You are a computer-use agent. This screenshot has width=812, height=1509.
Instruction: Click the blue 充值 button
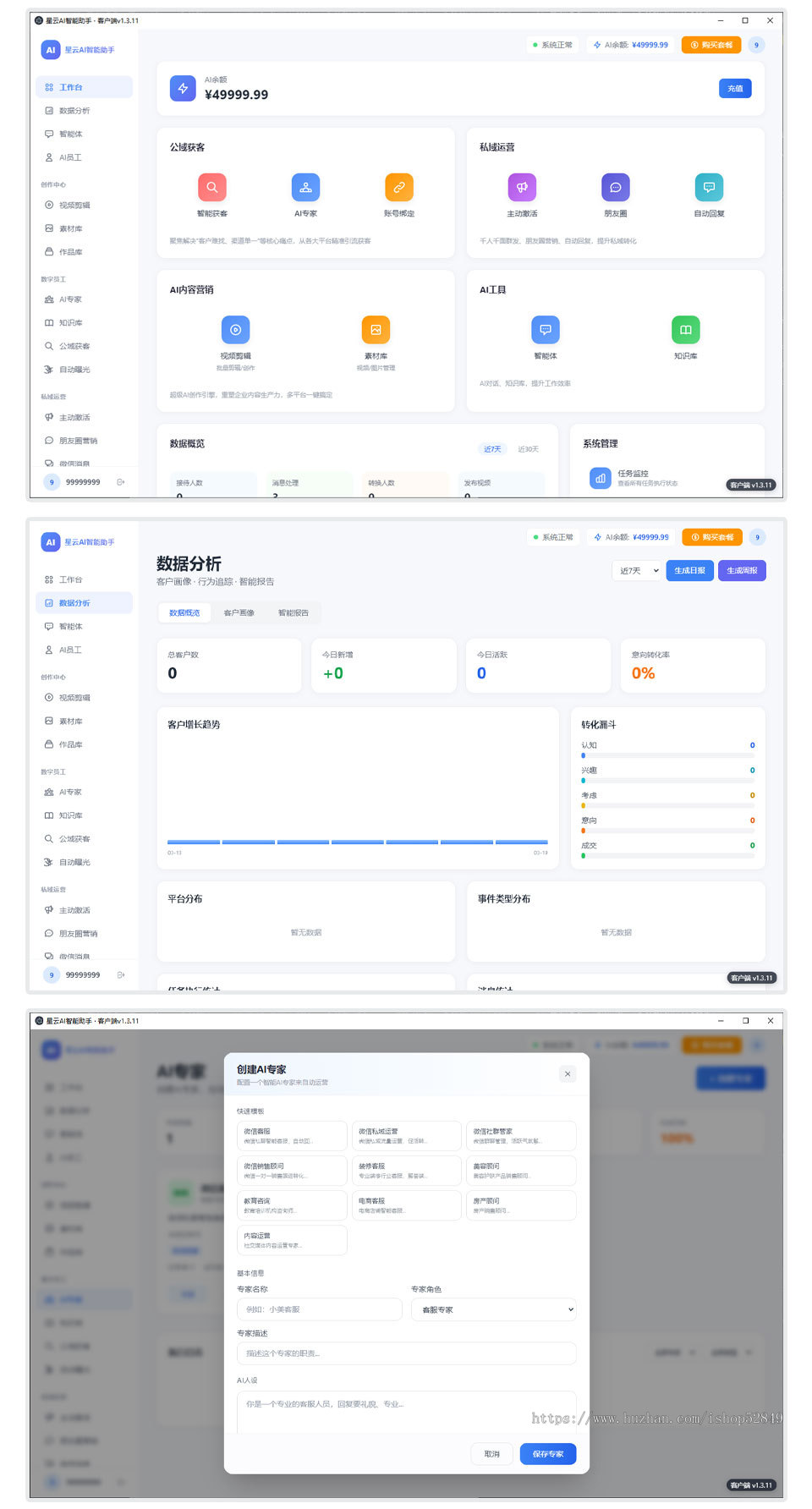tap(735, 88)
